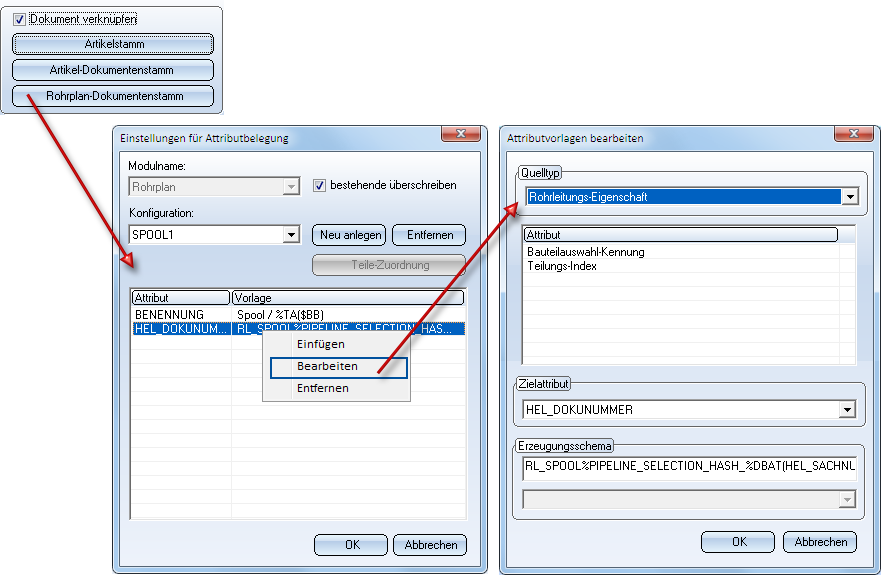Click the Artikelstamm button
The image size is (881, 575).
pos(113,44)
